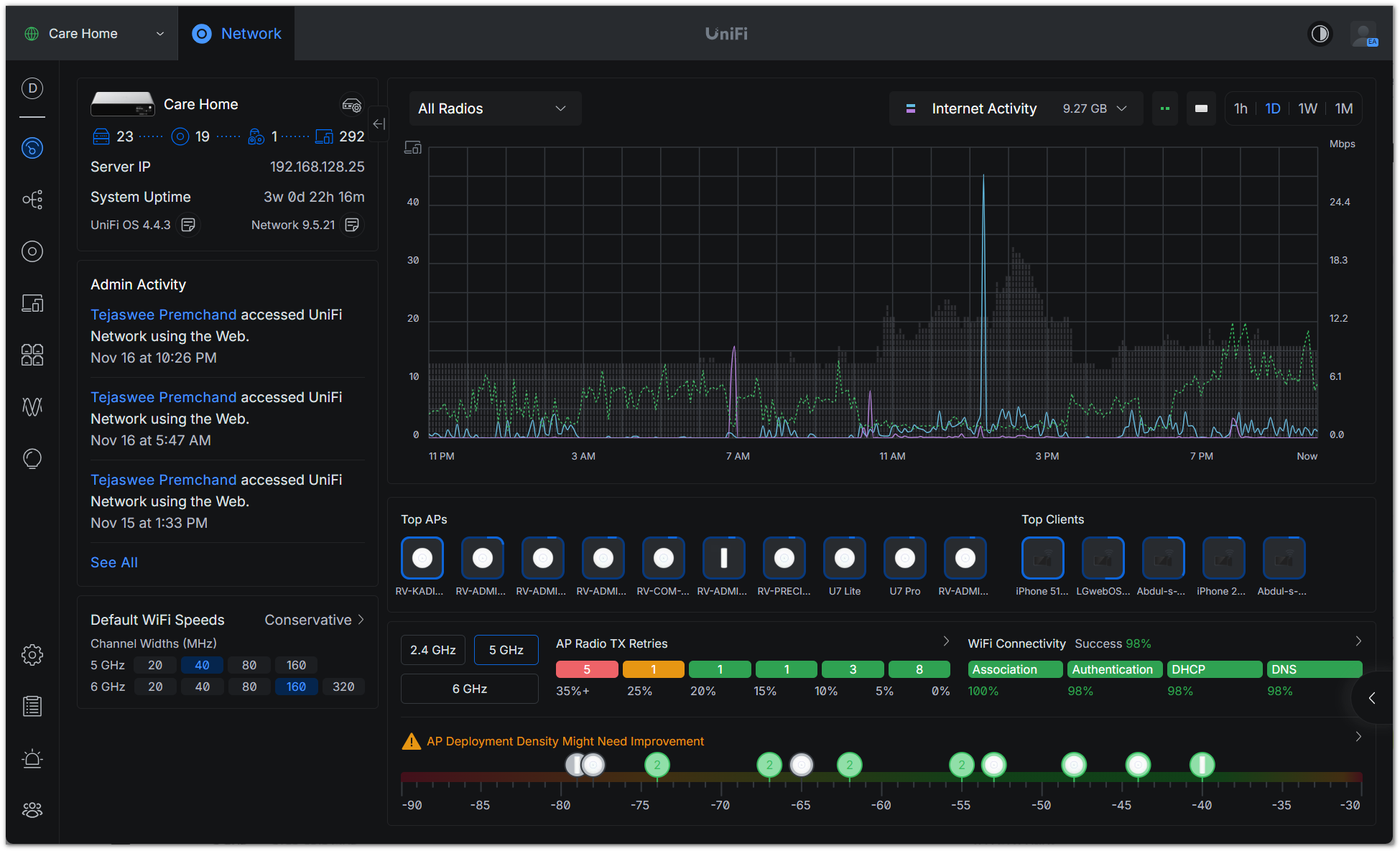Click the gateway speed icon beside Care Home

click(x=351, y=105)
